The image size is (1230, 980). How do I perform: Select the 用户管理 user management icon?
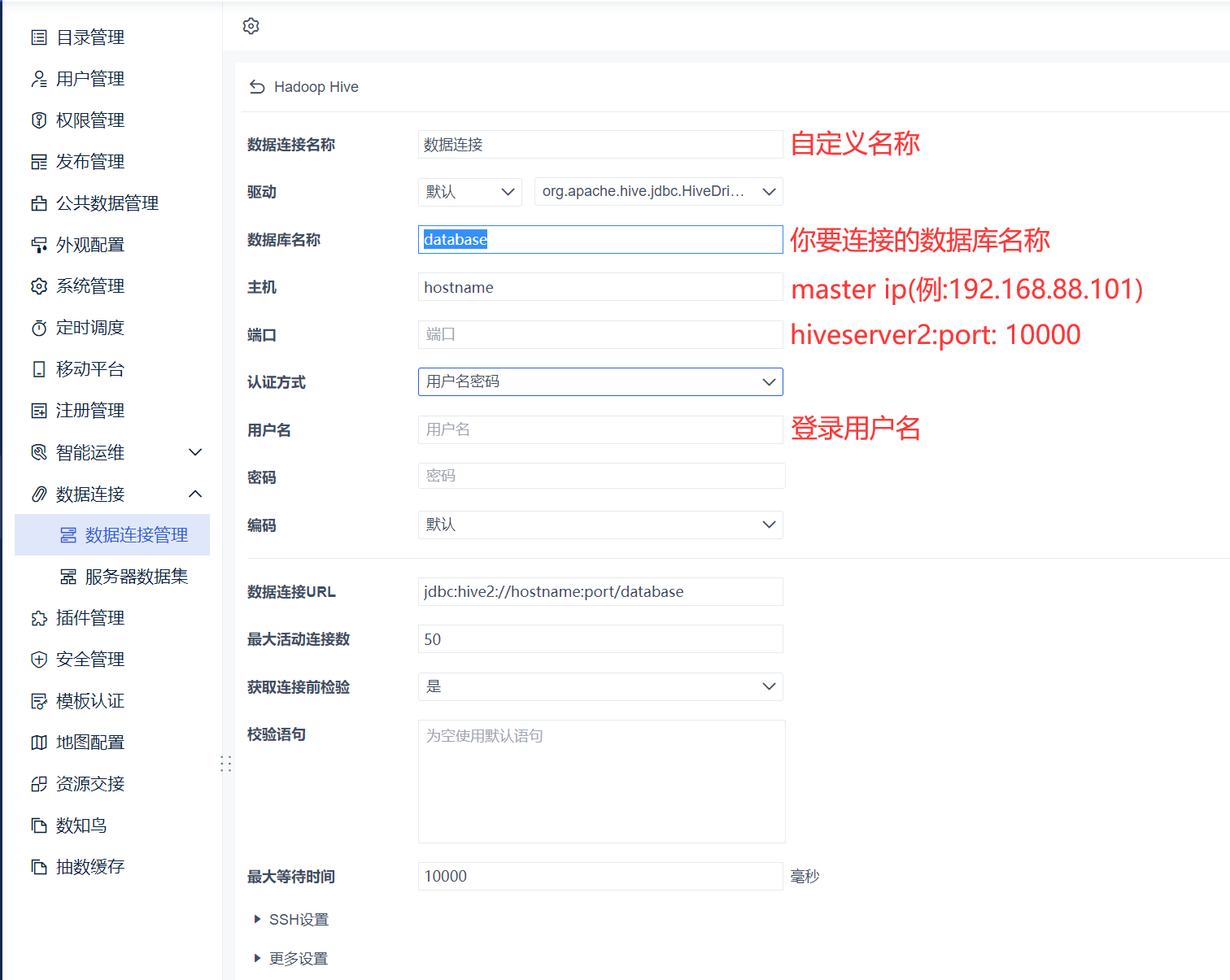38,78
